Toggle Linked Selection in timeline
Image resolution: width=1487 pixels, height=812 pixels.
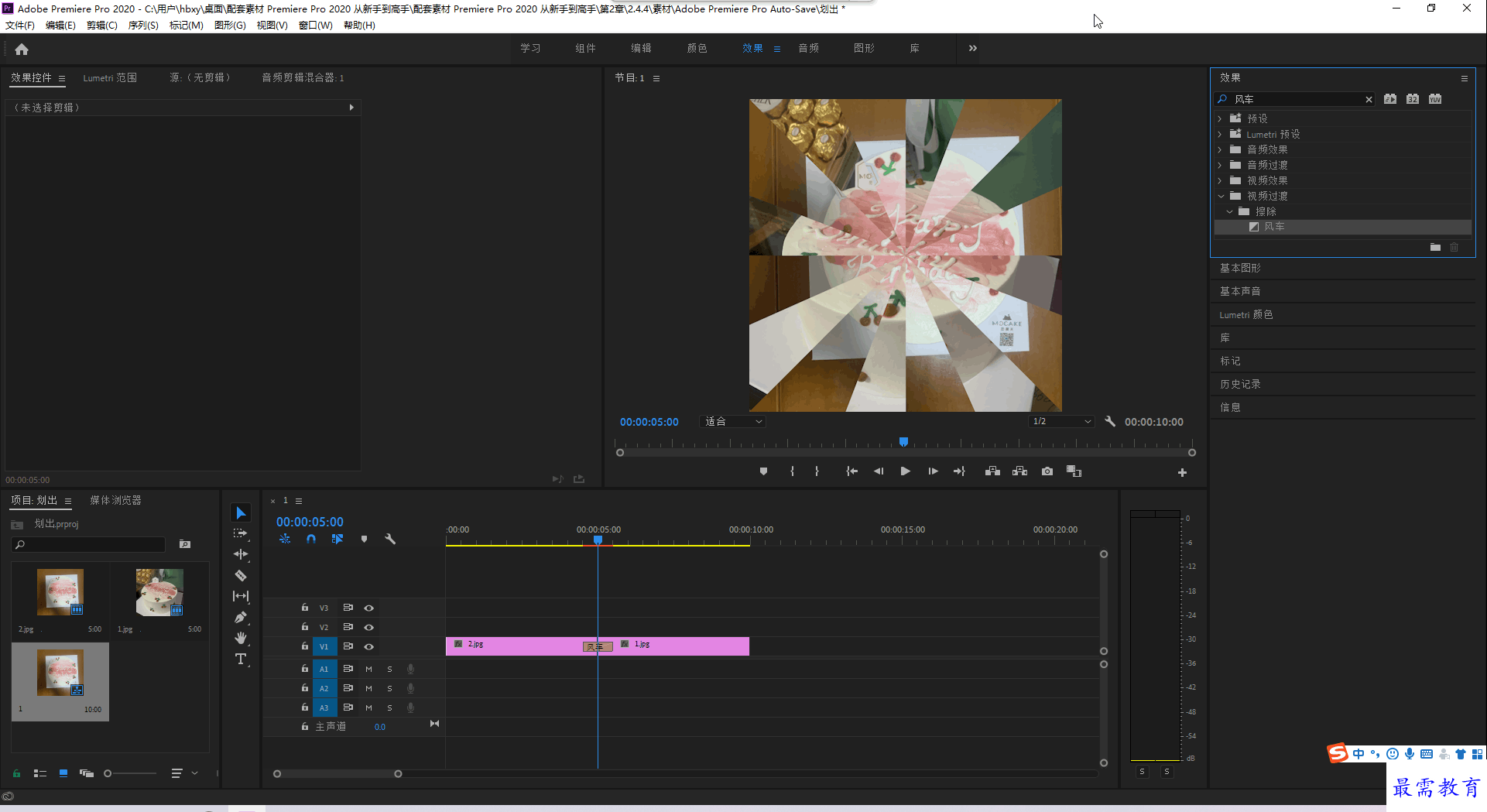337,539
